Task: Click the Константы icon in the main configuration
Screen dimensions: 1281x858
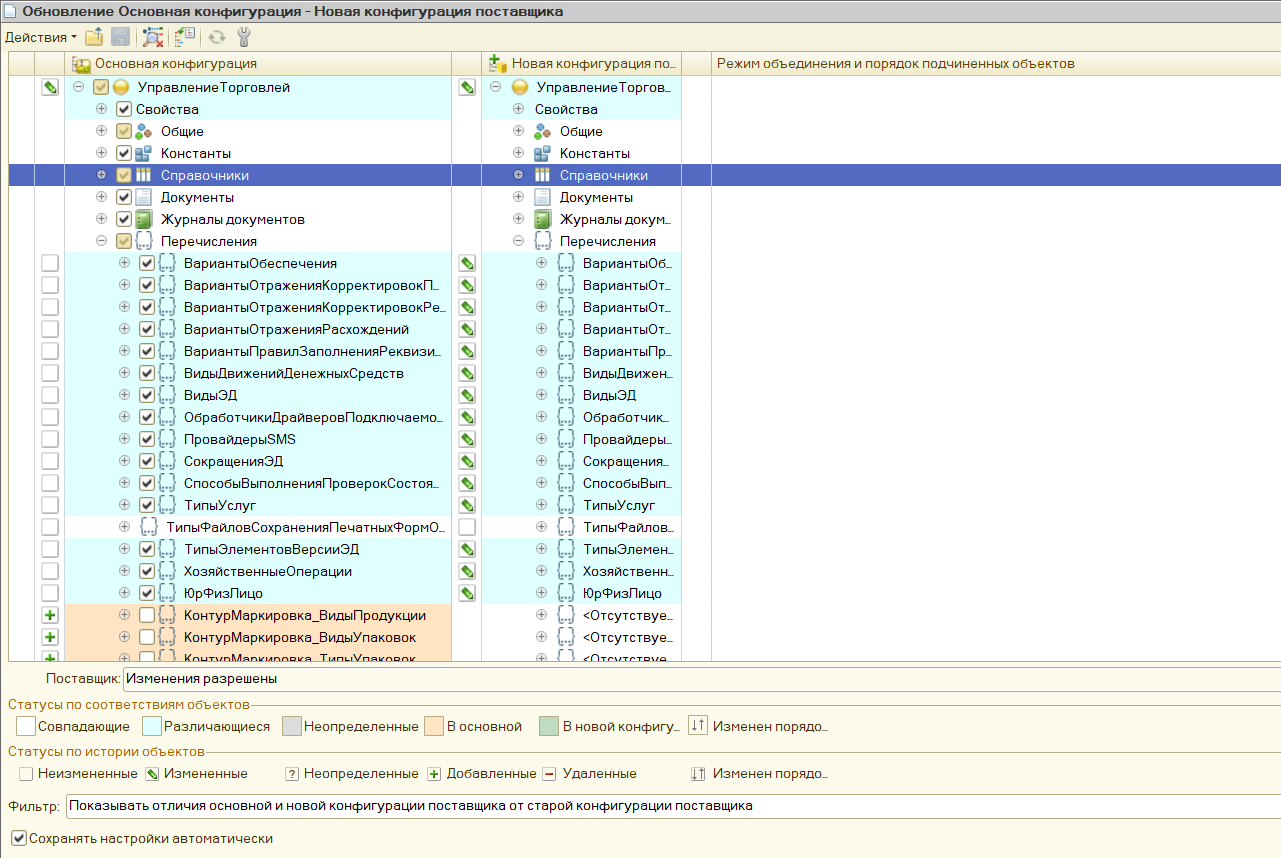Action: (143, 153)
